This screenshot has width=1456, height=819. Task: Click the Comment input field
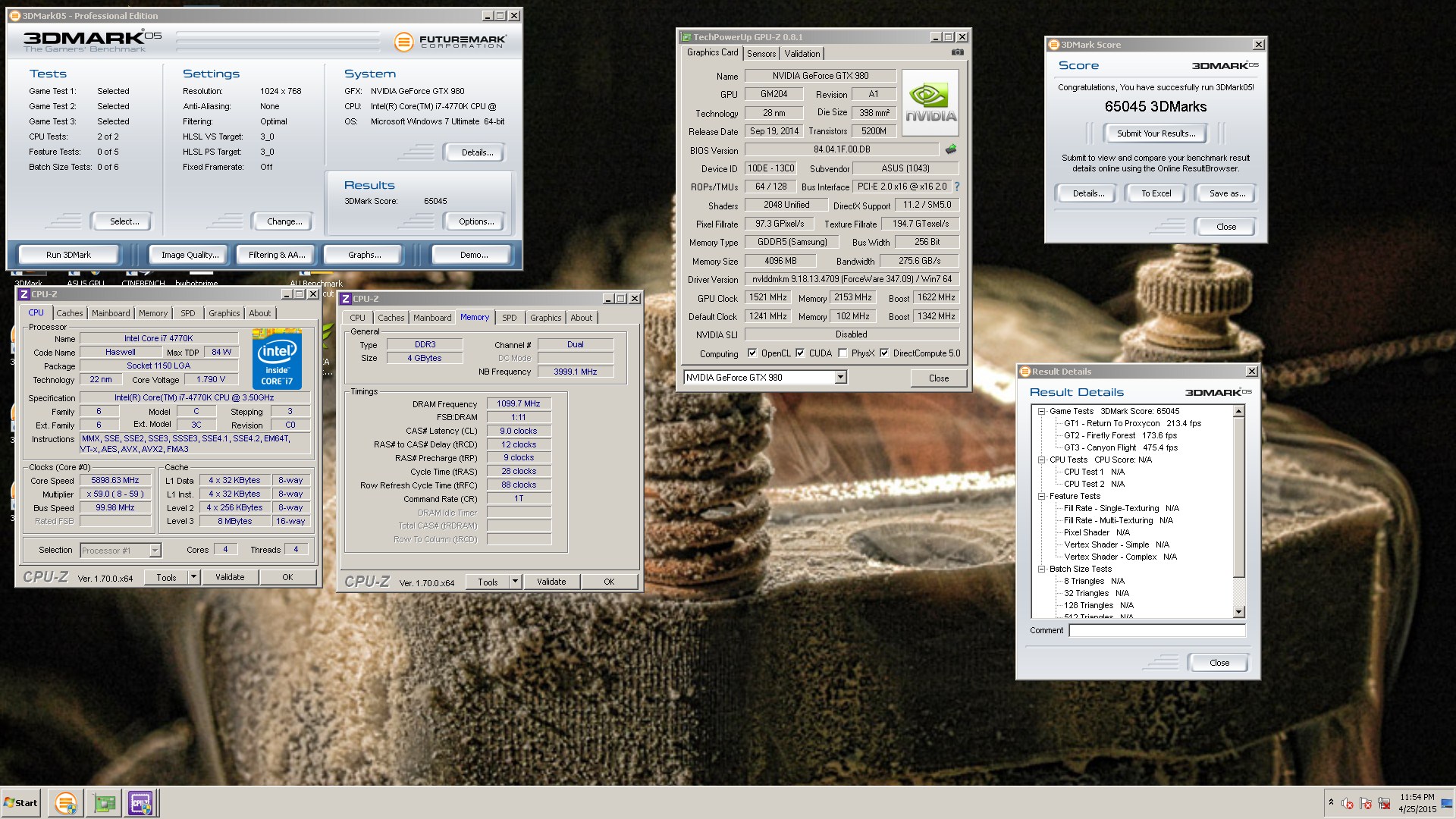pyautogui.click(x=1157, y=631)
